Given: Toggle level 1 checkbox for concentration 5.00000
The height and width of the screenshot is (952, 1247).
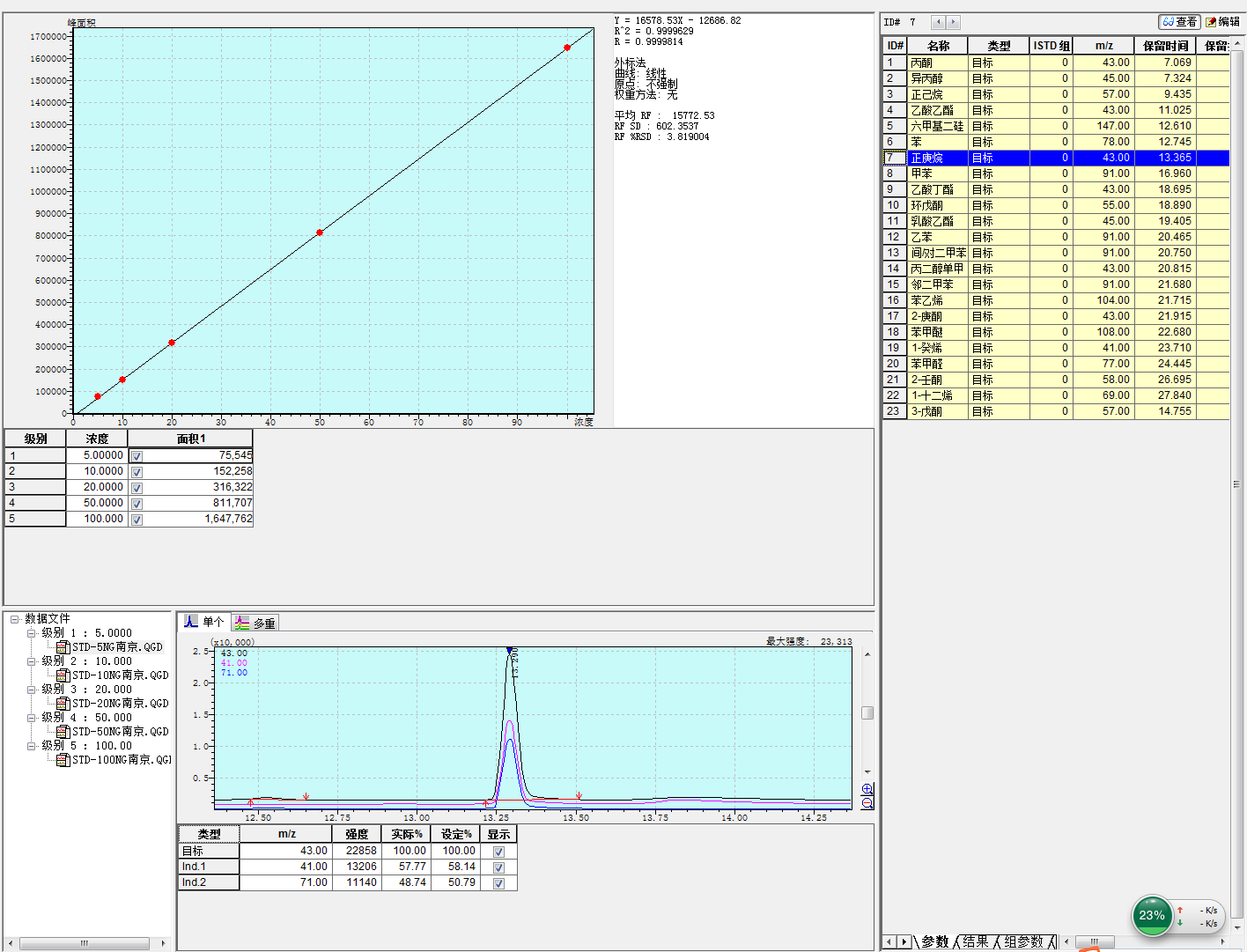Looking at the screenshot, I should 137,456.
